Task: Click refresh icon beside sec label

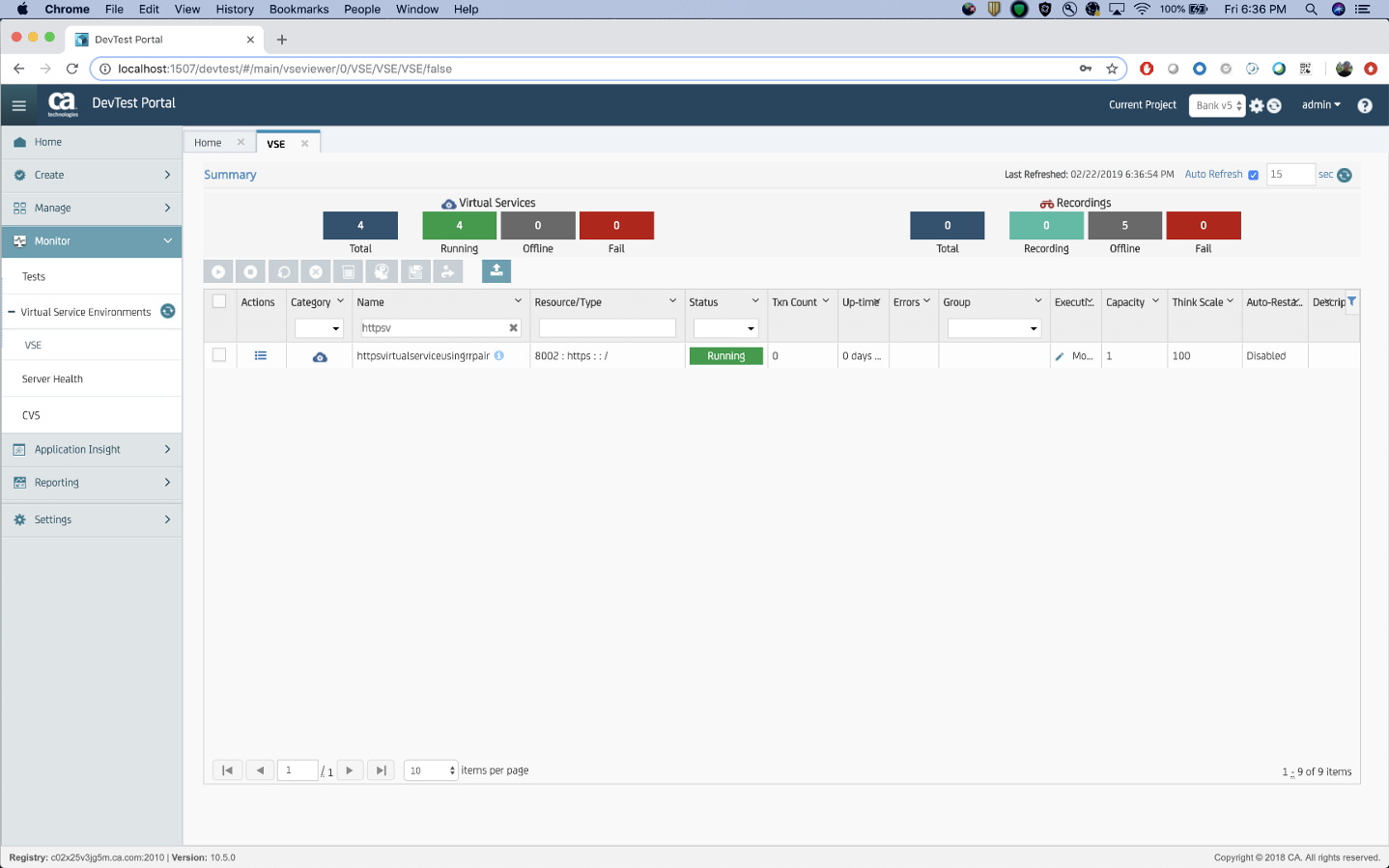Action: (x=1345, y=175)
